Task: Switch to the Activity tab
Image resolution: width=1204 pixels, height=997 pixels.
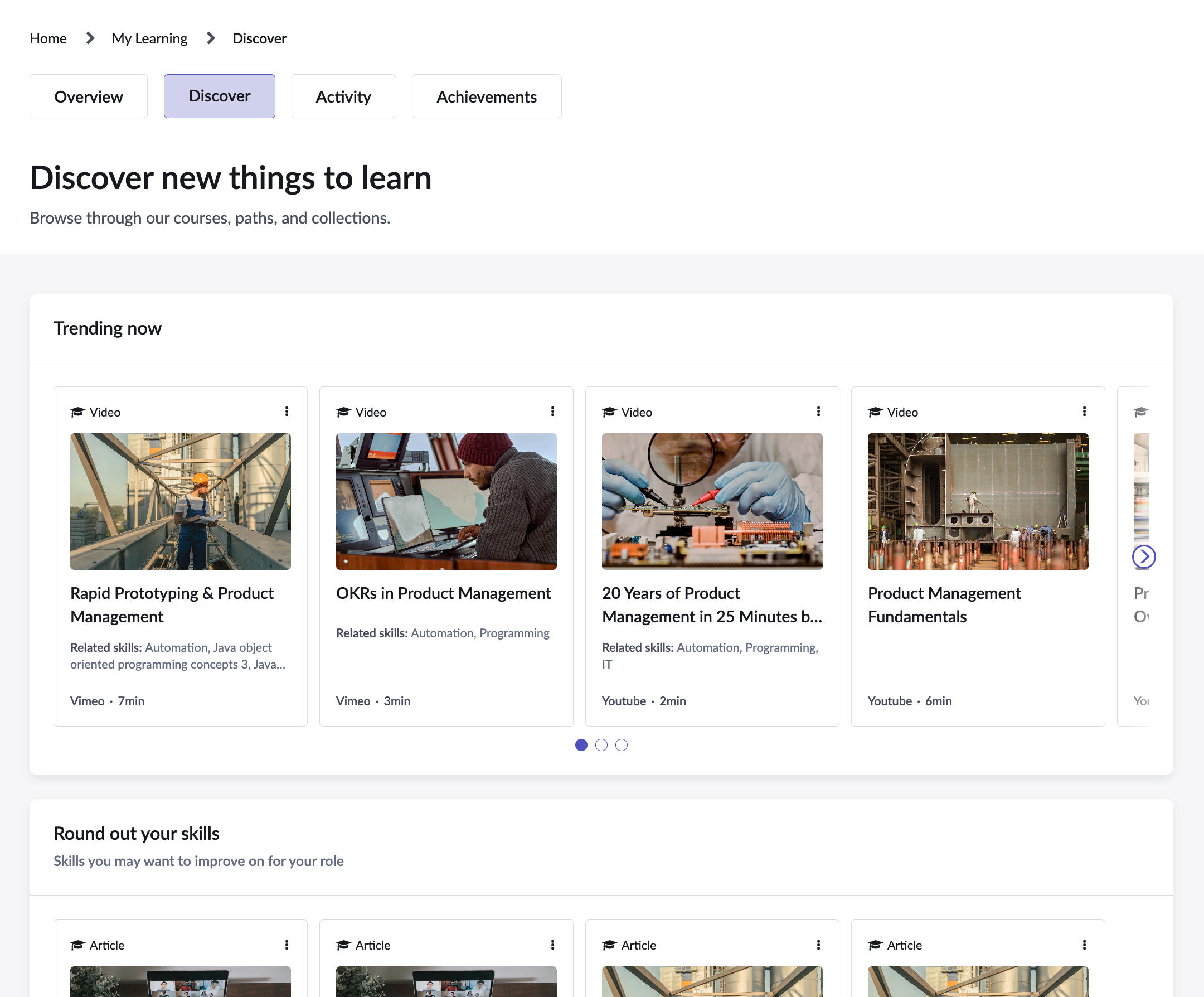Action: pos(343,96)
